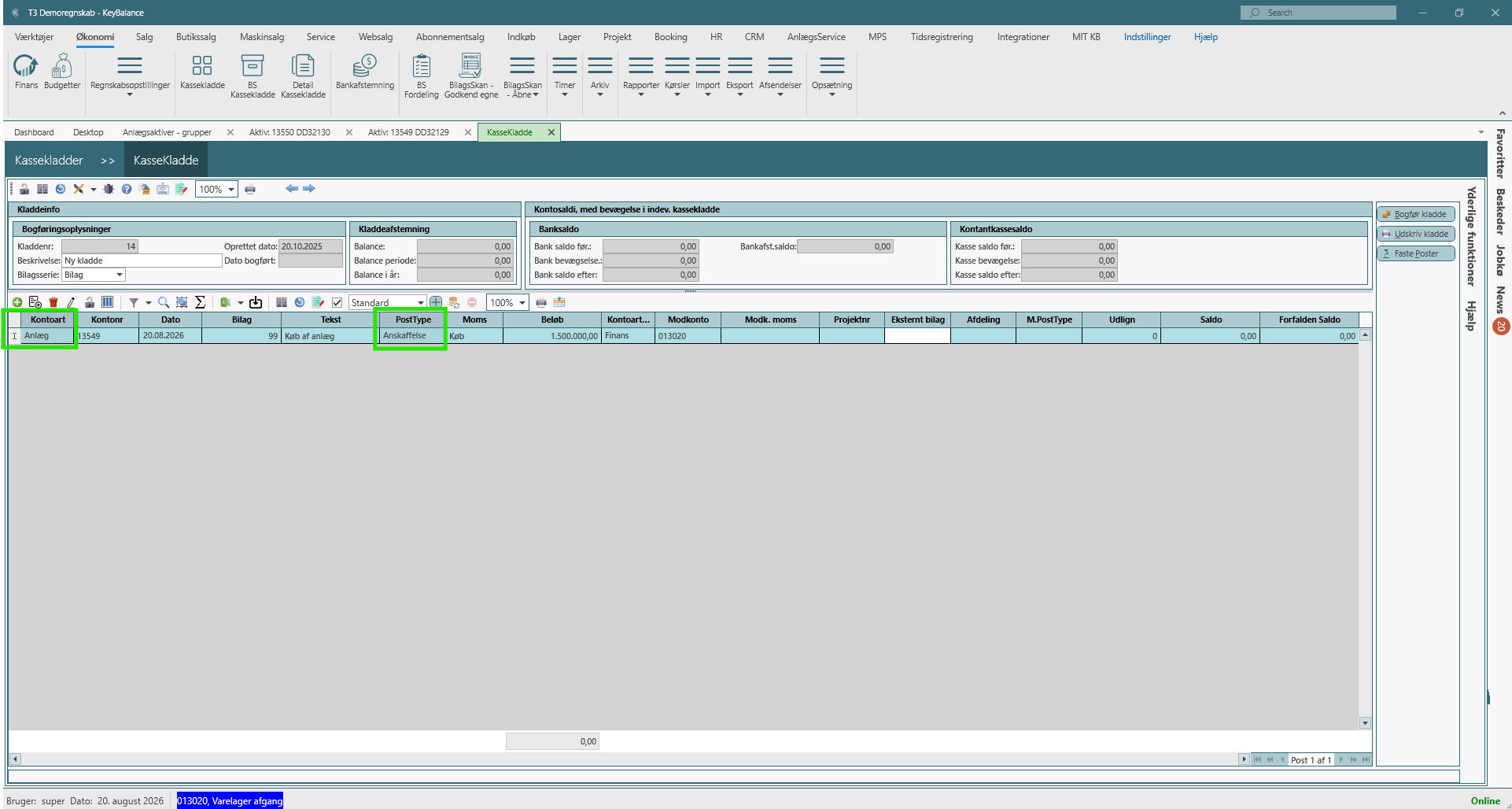Click the grid toolbar printer icon
The width and height of the screenshot is (1512, 809).
[x=541, y=302]
